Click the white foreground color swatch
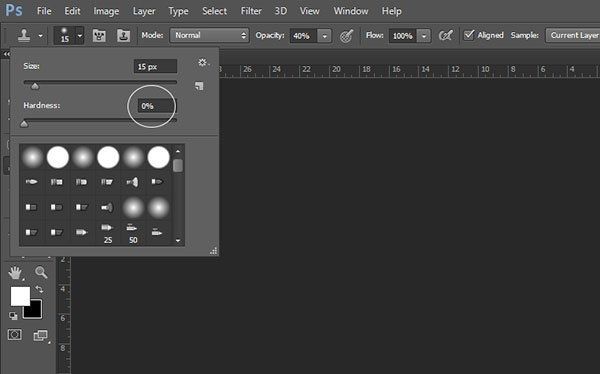This screenshot has width=600, height=374. (x=20, y=296)
